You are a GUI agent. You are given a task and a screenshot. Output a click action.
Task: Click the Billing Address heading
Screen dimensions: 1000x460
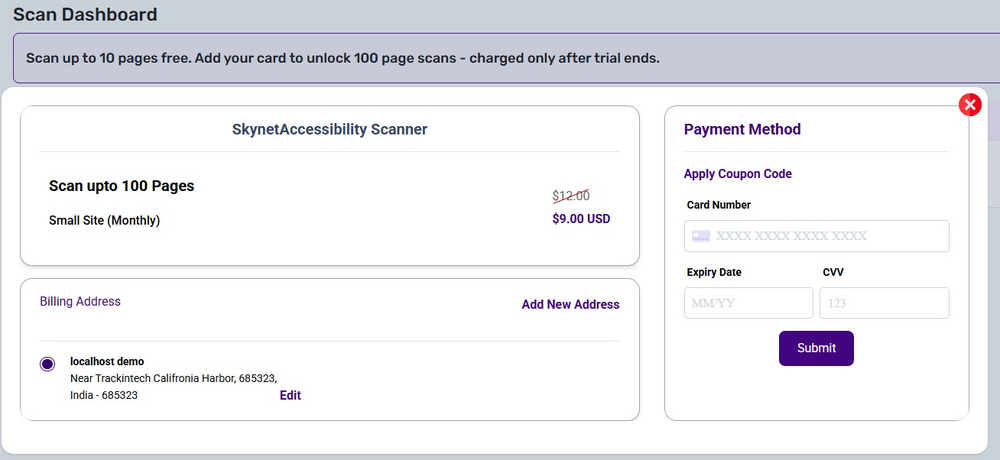(x=80, y=301)
